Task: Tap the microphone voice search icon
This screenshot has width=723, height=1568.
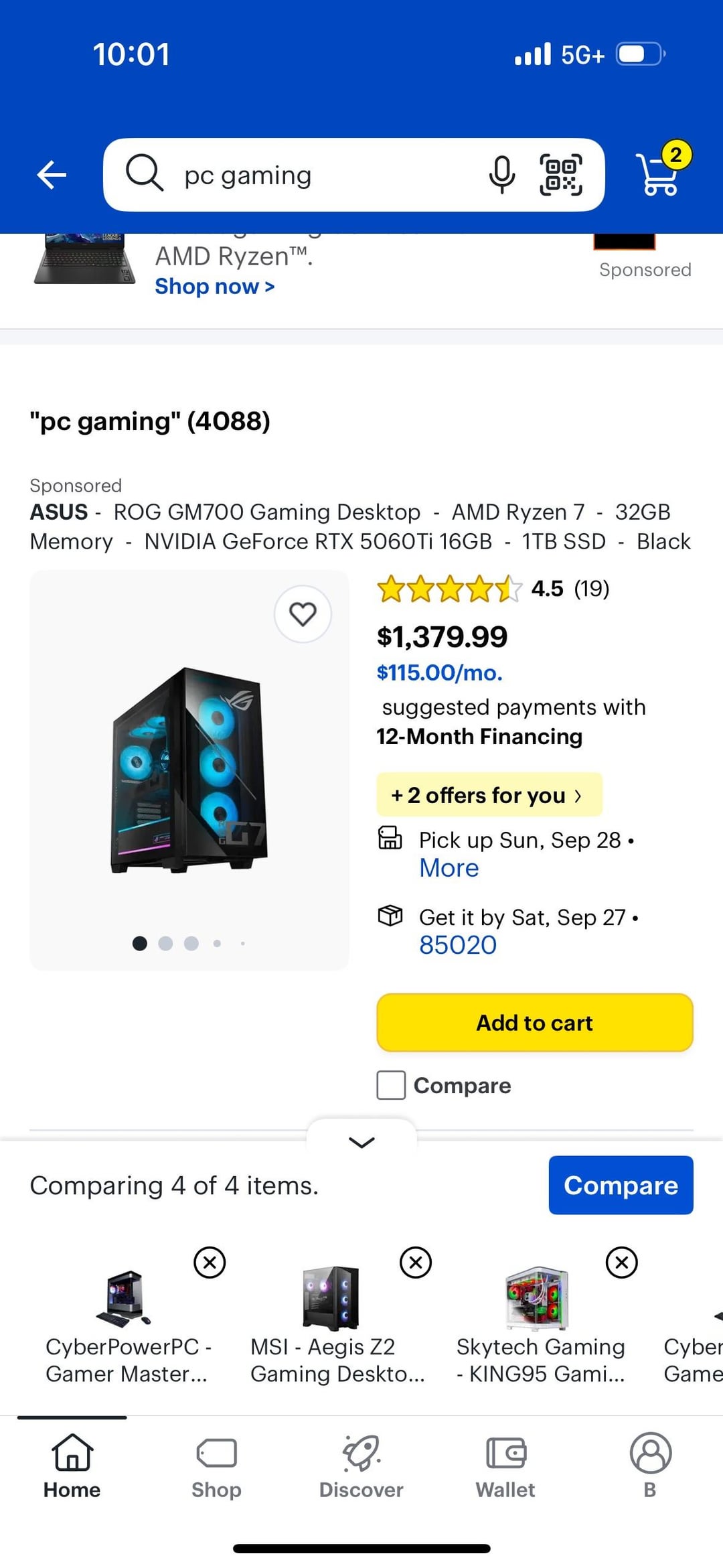Action: coord(501,175)
